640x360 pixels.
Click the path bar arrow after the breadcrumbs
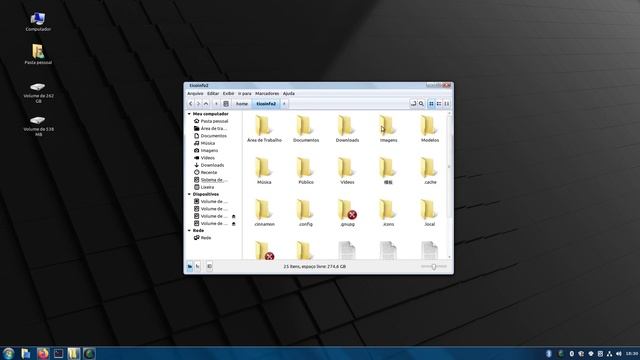coord(284,104)
